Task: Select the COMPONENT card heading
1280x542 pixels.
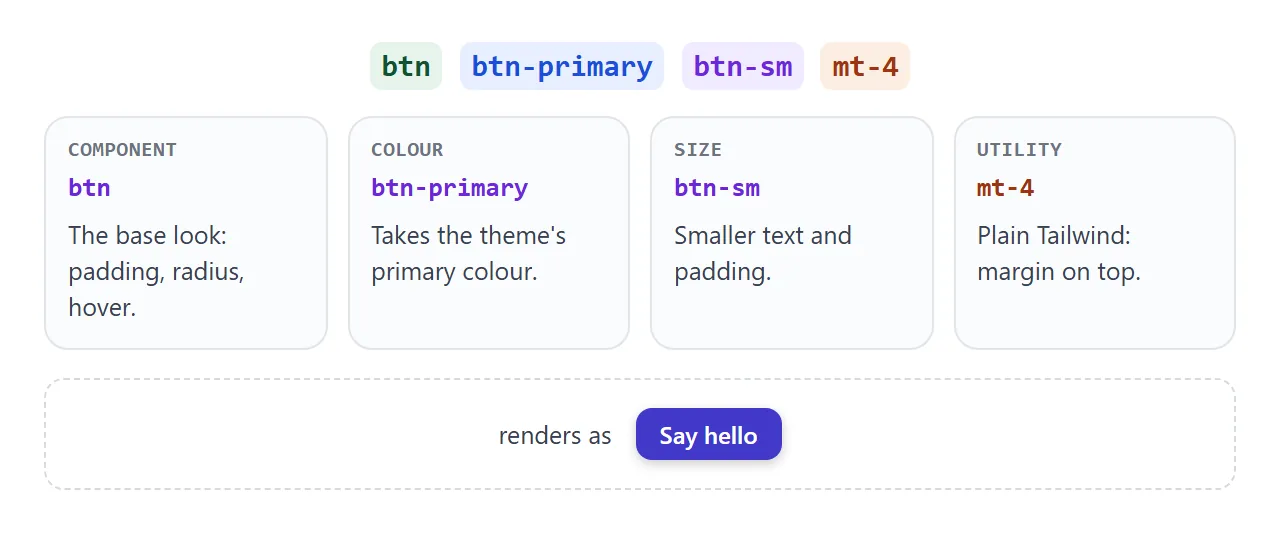Action: pos(122,150)
